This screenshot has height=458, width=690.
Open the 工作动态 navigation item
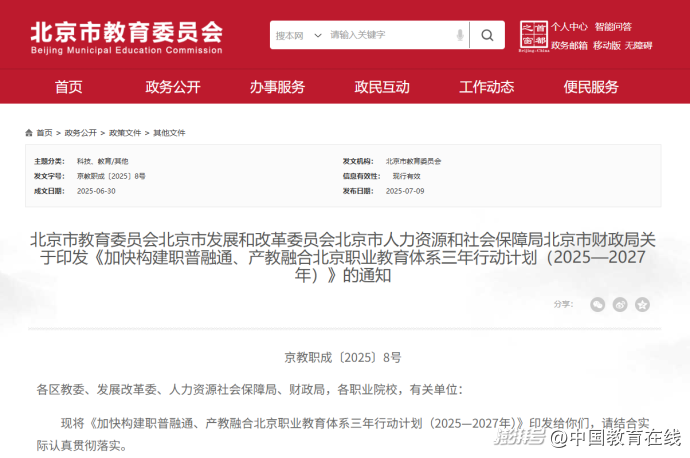486,87
